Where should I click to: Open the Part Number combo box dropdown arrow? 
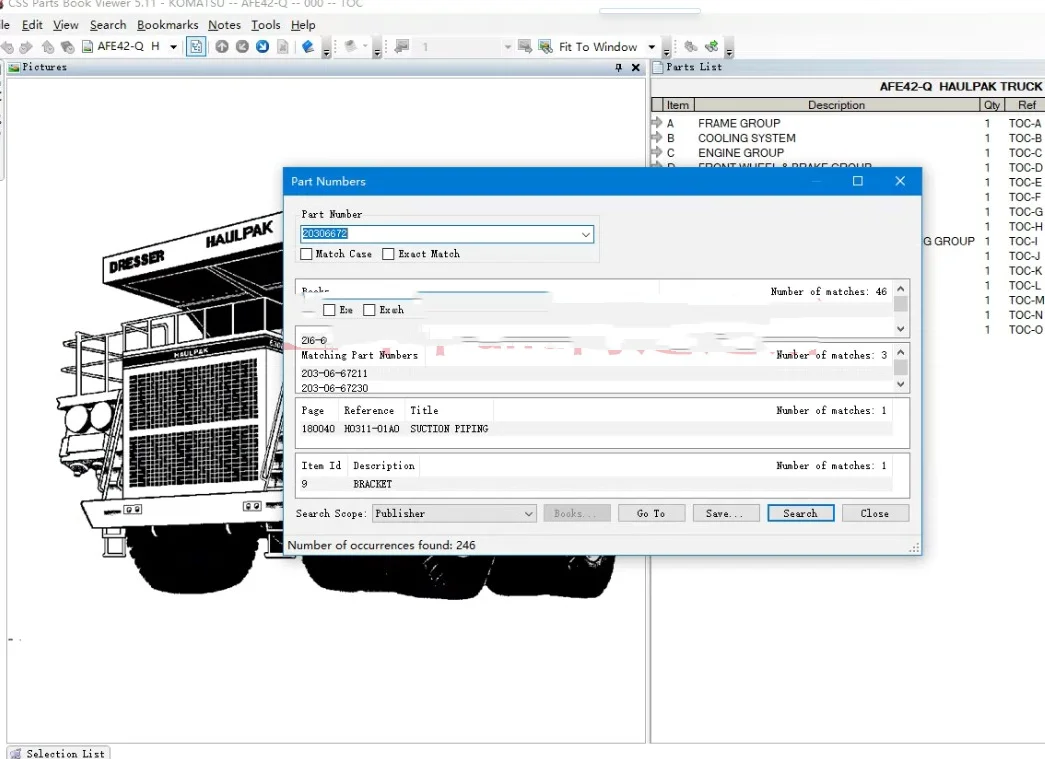[585, 234]
